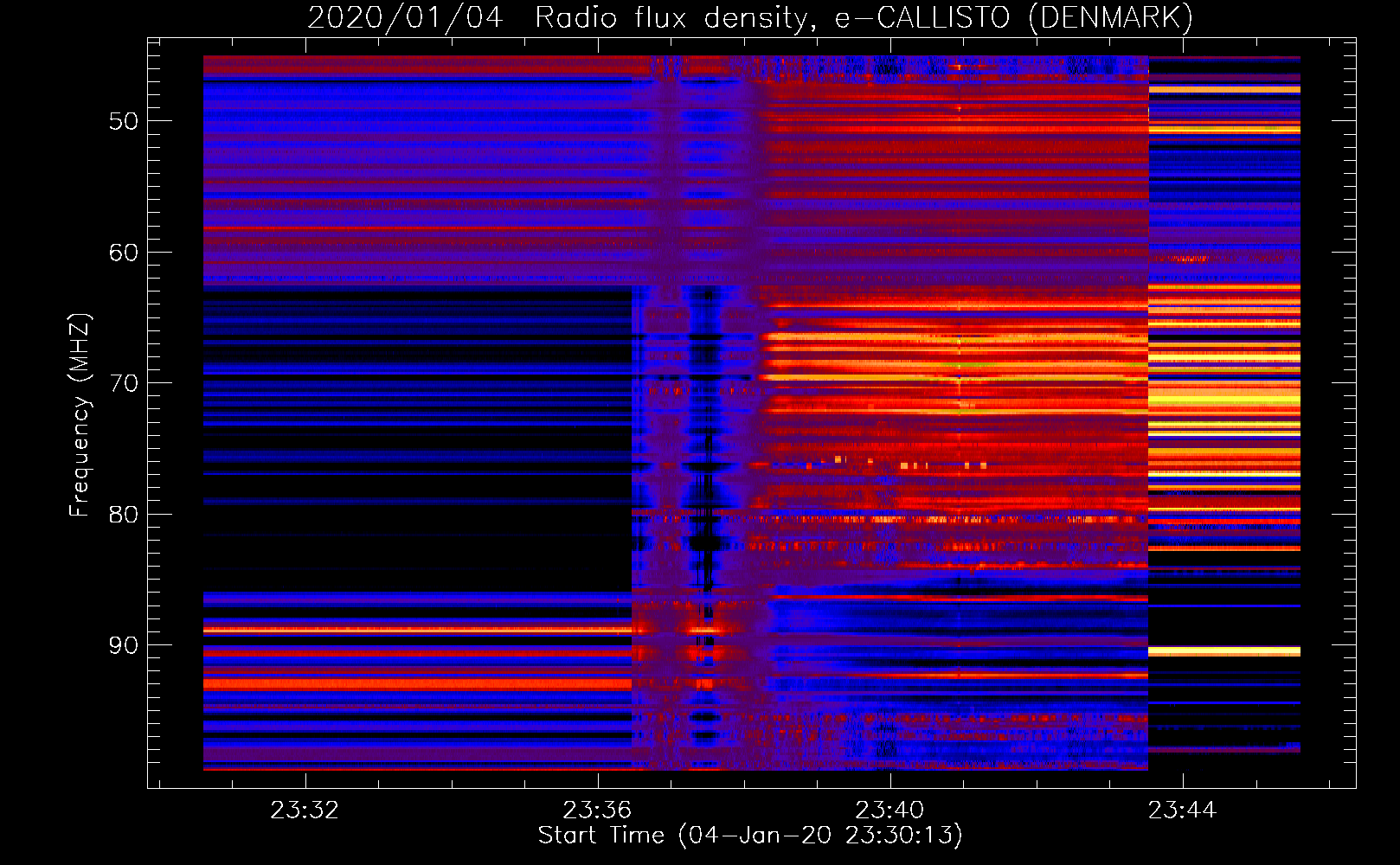Click the 70 frequency tick label
Screen dimensions: 1400x865
[124, 383]
